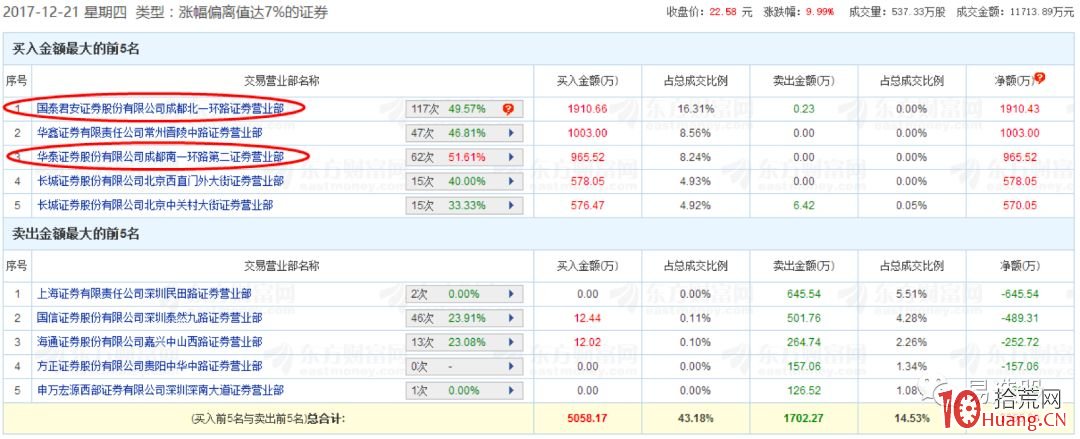Open 国信证券深圳泰然九路证券营业部 link

[x=150, y=318]
